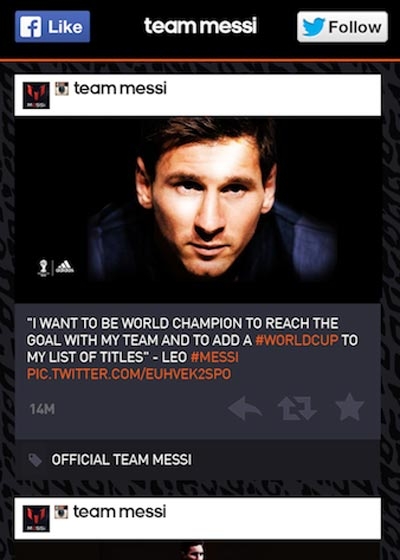Click the Twitter Follow button

[342, 27]
